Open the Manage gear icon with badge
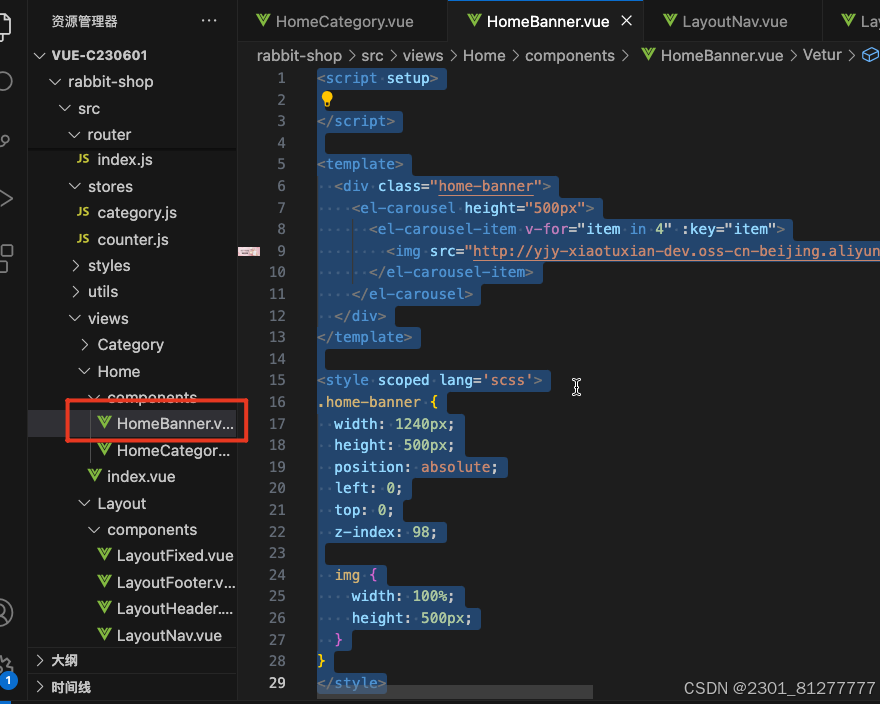Viewport: 880px width, 704px height. (7, 671)
